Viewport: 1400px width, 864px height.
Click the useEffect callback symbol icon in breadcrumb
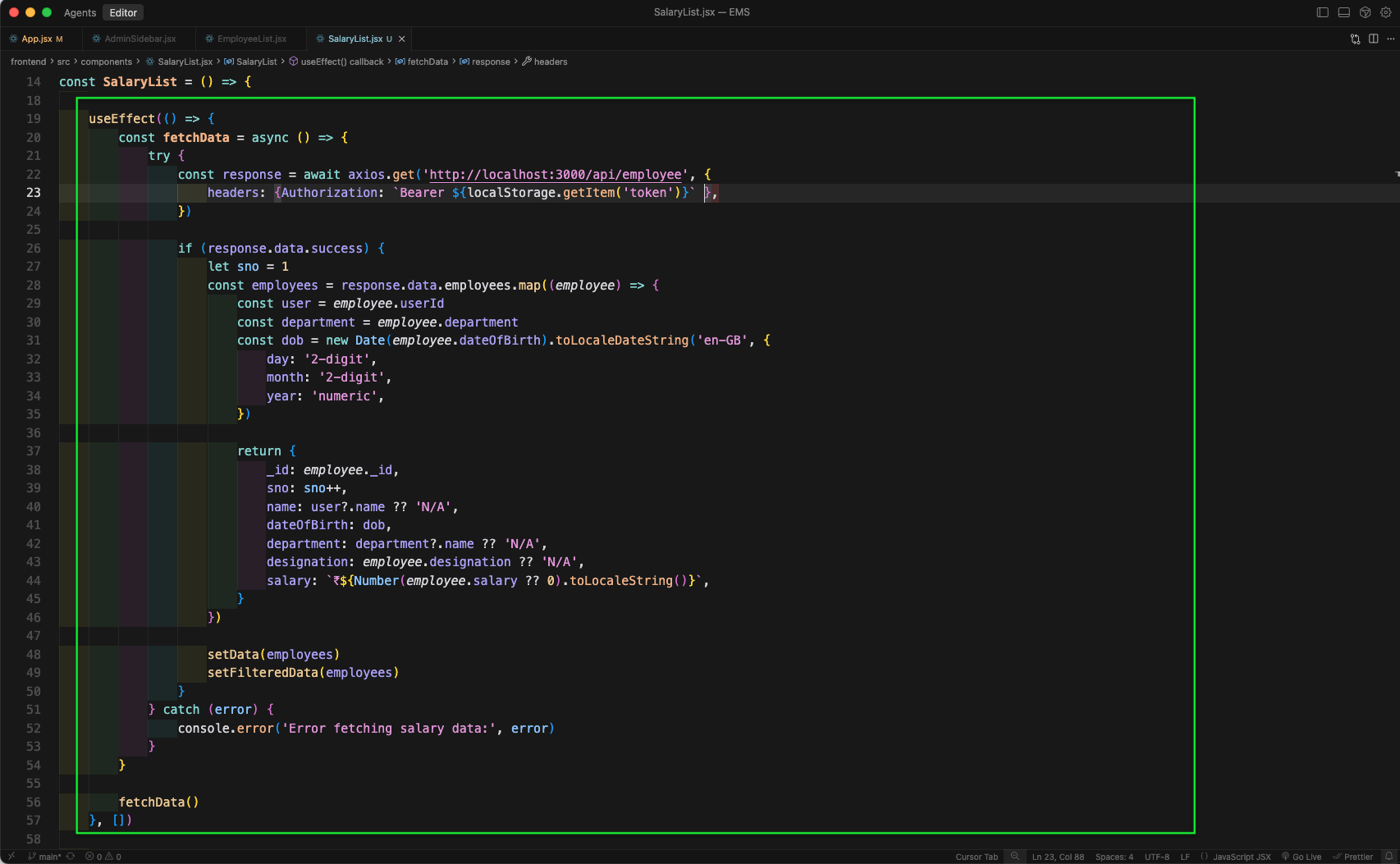(293, 62)
